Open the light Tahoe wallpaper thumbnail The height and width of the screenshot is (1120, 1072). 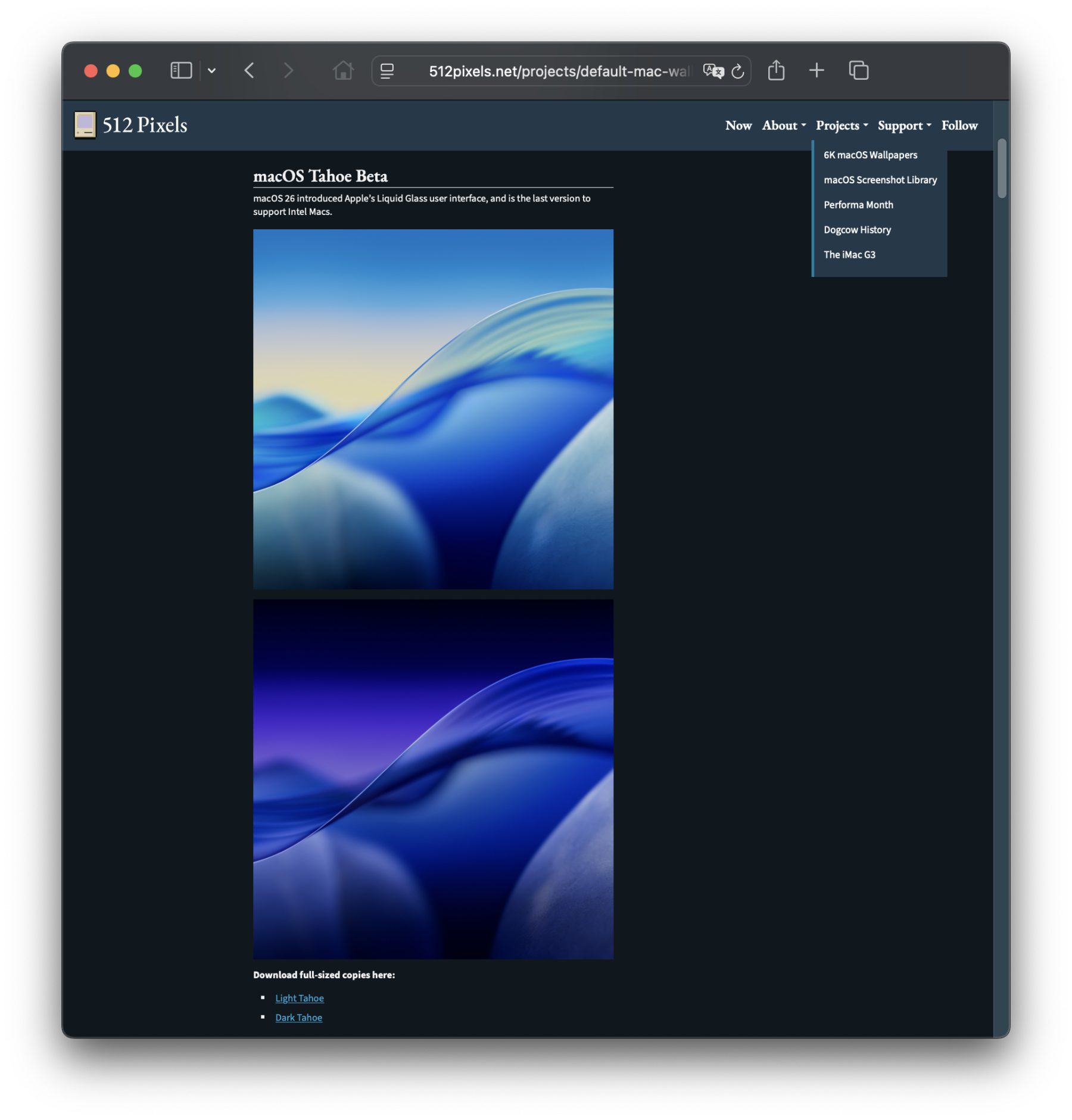(x=433, y=409)
